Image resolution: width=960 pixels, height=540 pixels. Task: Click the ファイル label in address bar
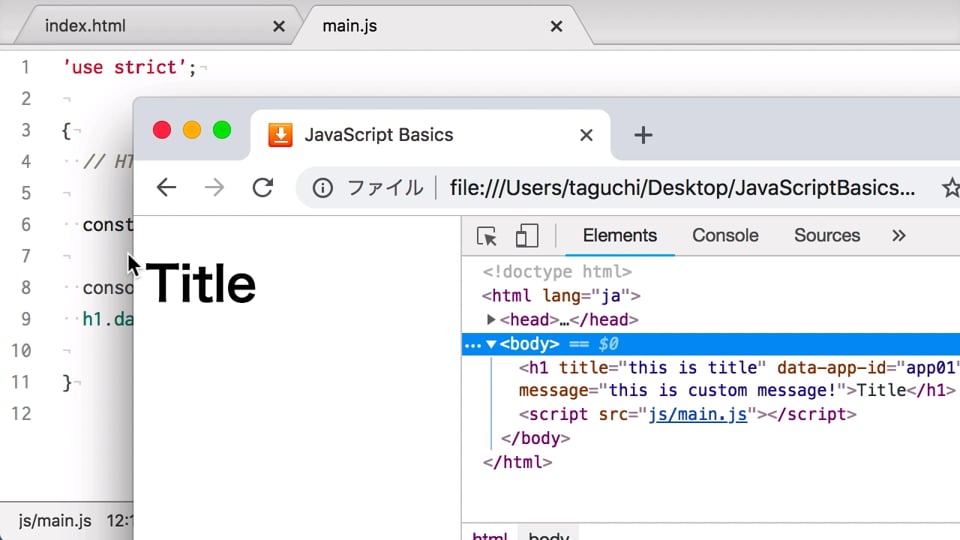click(x=385, y=188)
